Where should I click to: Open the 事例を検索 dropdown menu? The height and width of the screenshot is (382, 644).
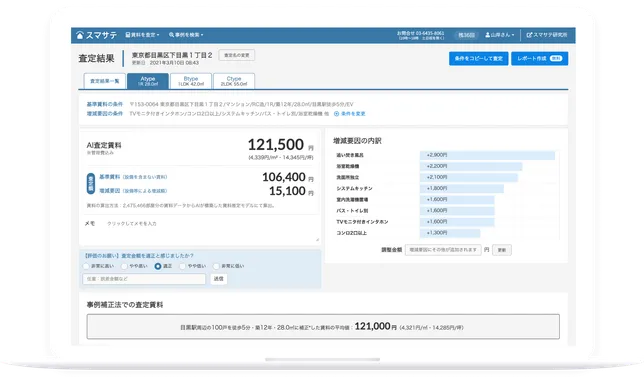[x=186, y=35]
